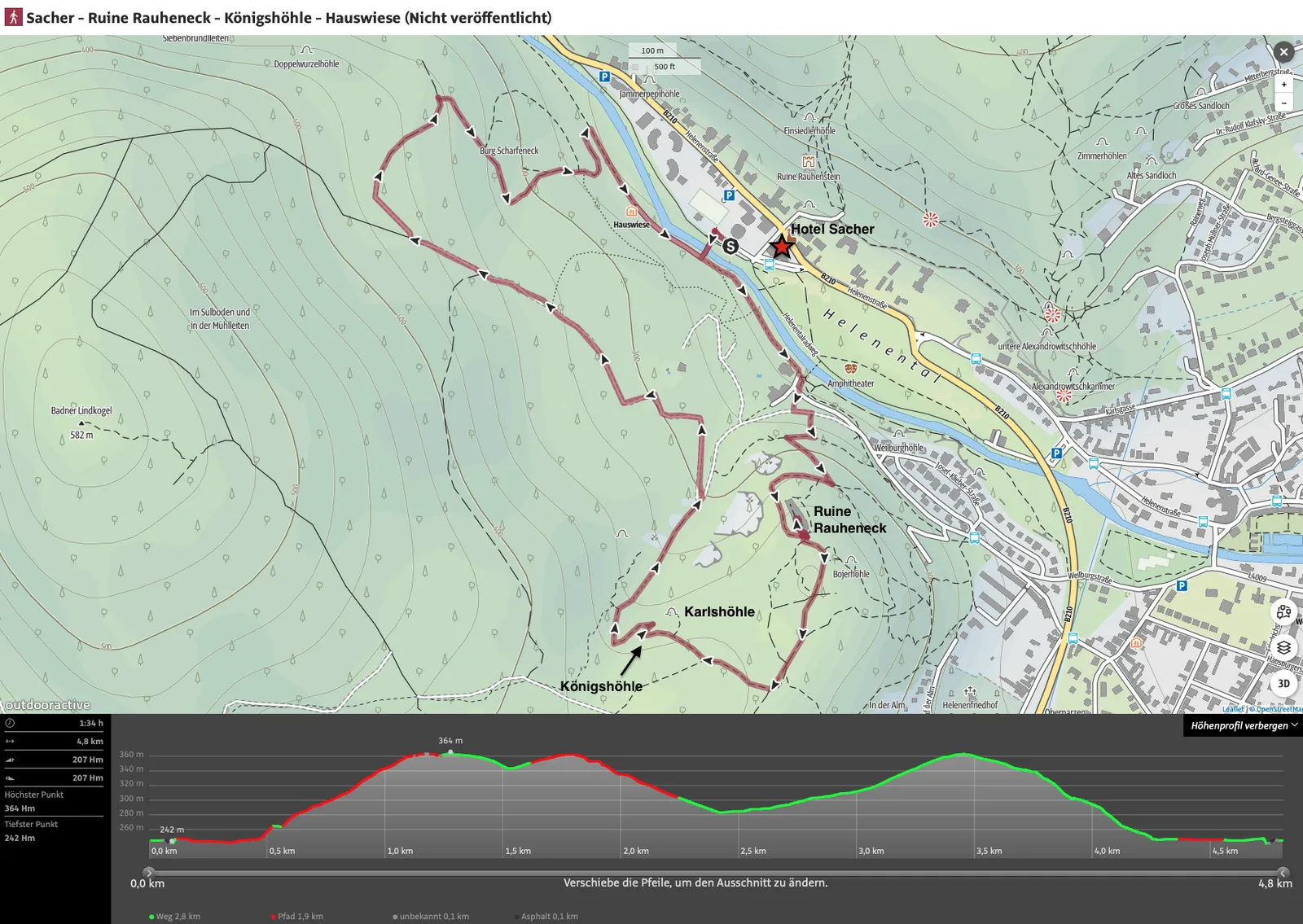Click the Höchster Punkt label
This screenshot has height=924, width=1303.
(34, 795)
